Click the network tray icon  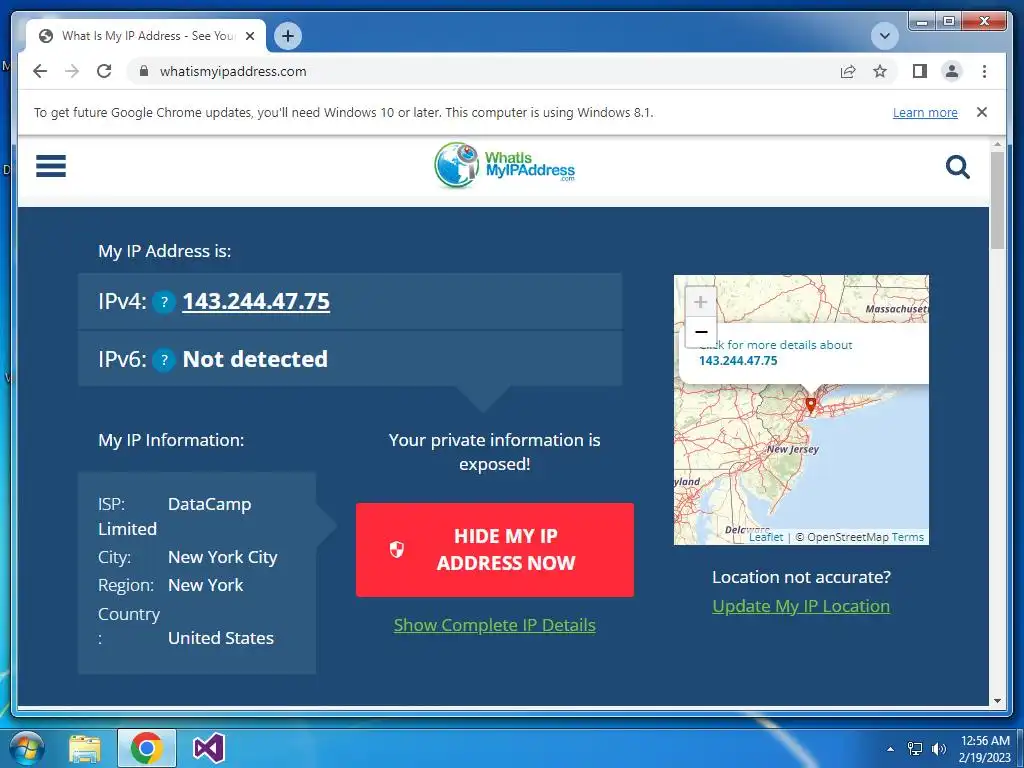915,749
